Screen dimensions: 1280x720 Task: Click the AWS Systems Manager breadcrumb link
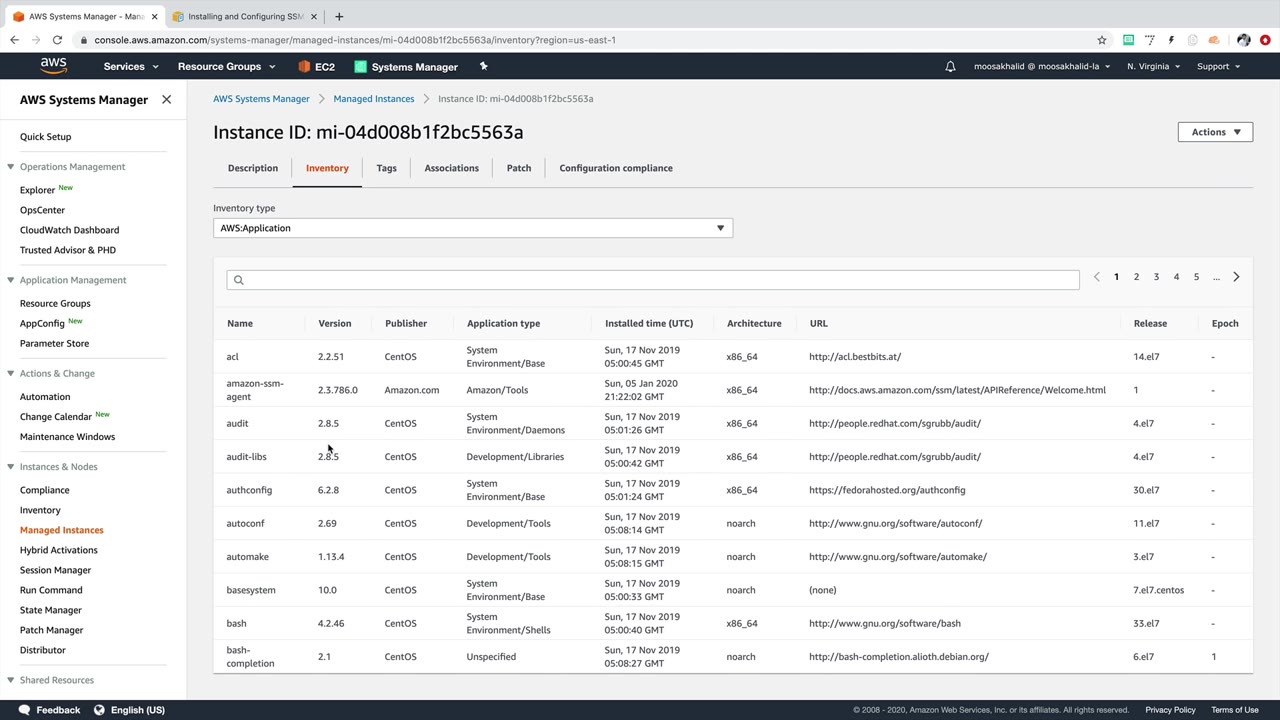(x=261, y=99)
